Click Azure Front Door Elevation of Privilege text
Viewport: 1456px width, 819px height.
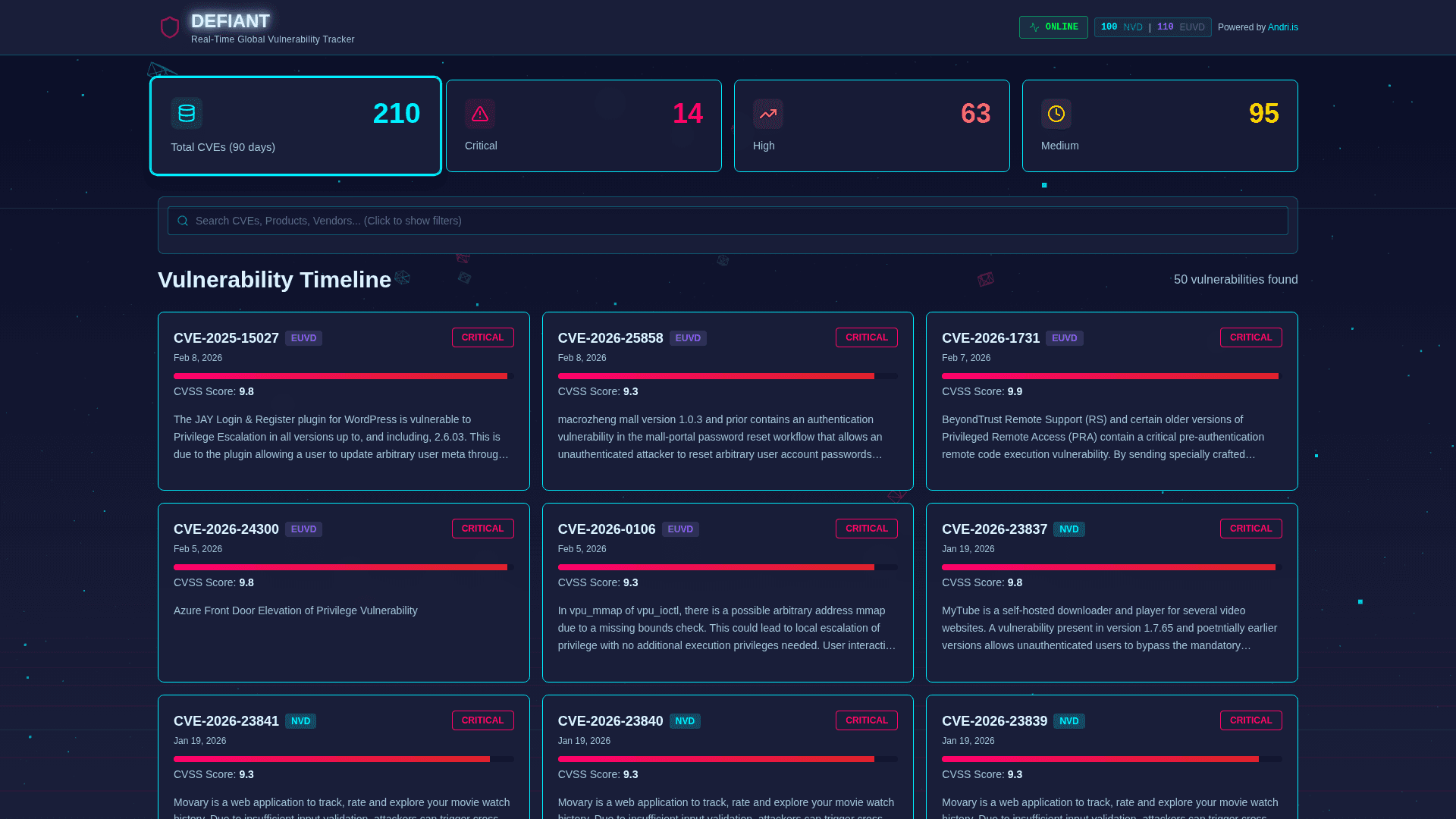[296, 610]
